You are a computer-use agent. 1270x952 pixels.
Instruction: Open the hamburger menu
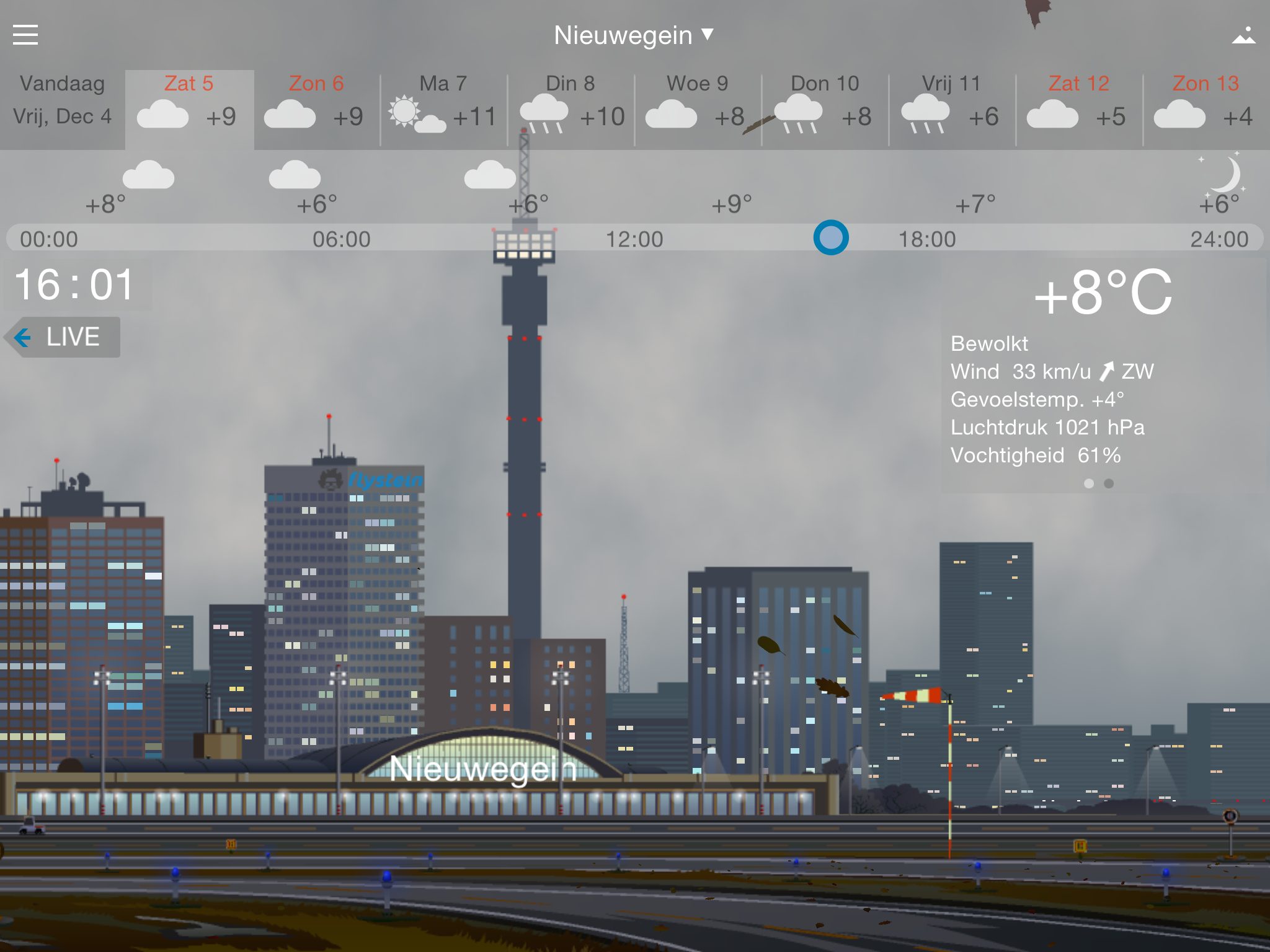click(x=25, y=35)
